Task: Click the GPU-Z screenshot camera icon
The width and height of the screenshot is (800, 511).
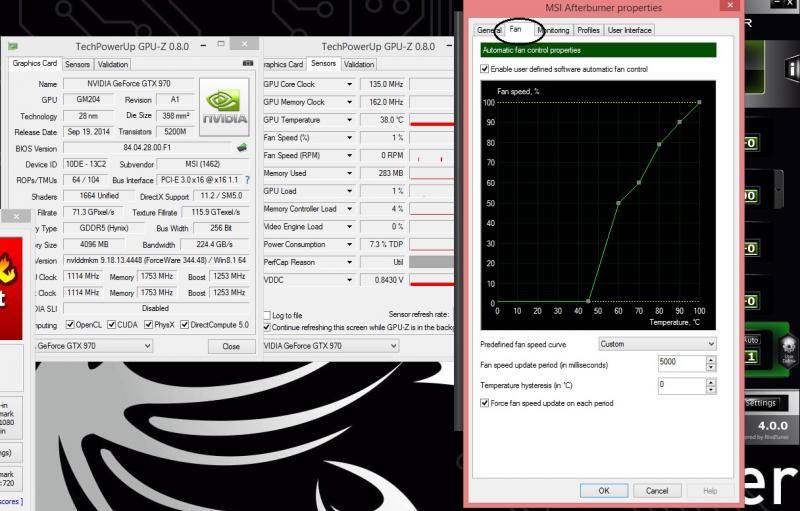Action: (x=247, y=64)
